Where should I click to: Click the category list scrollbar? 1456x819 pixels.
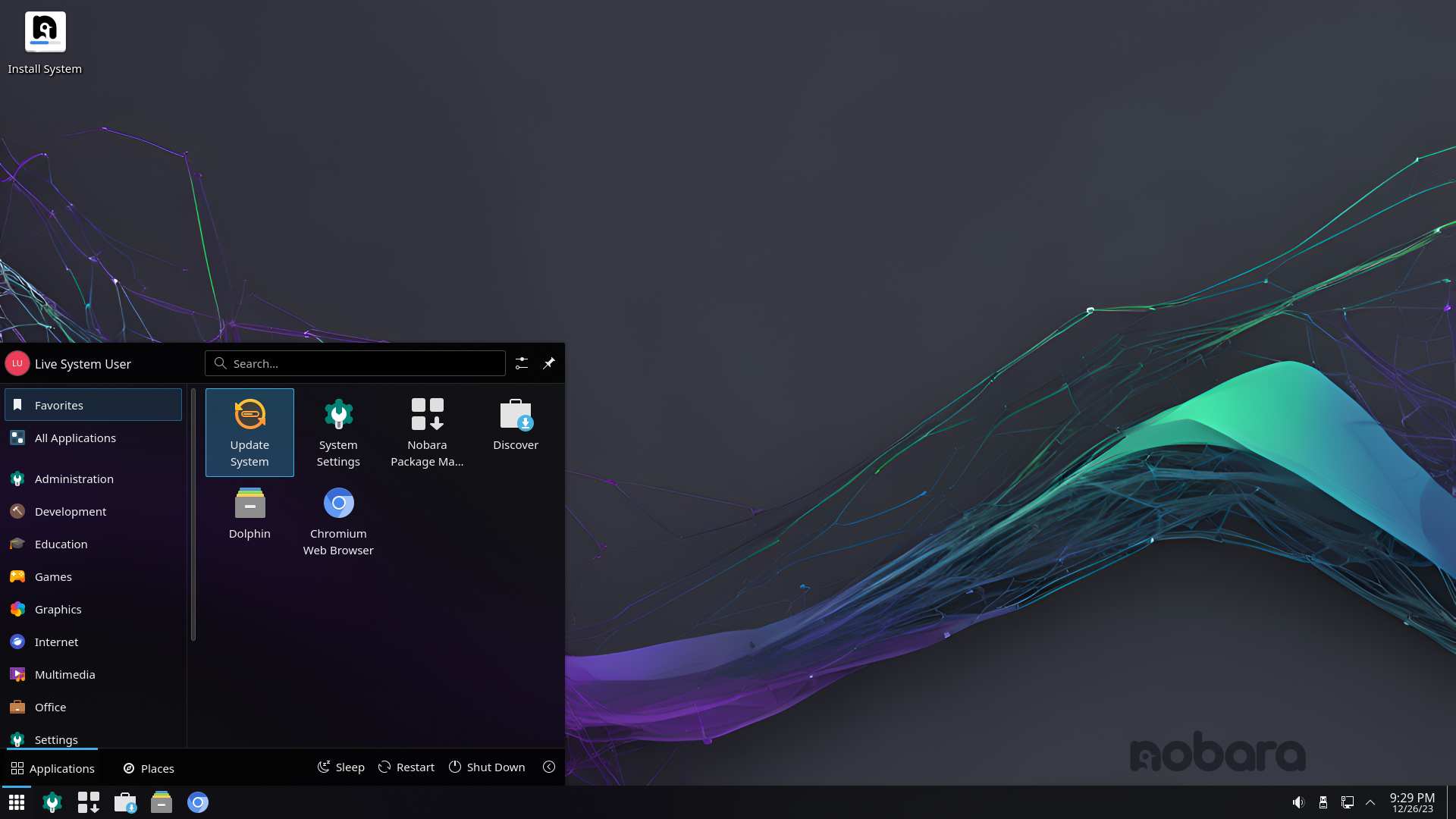click(193, 516)
